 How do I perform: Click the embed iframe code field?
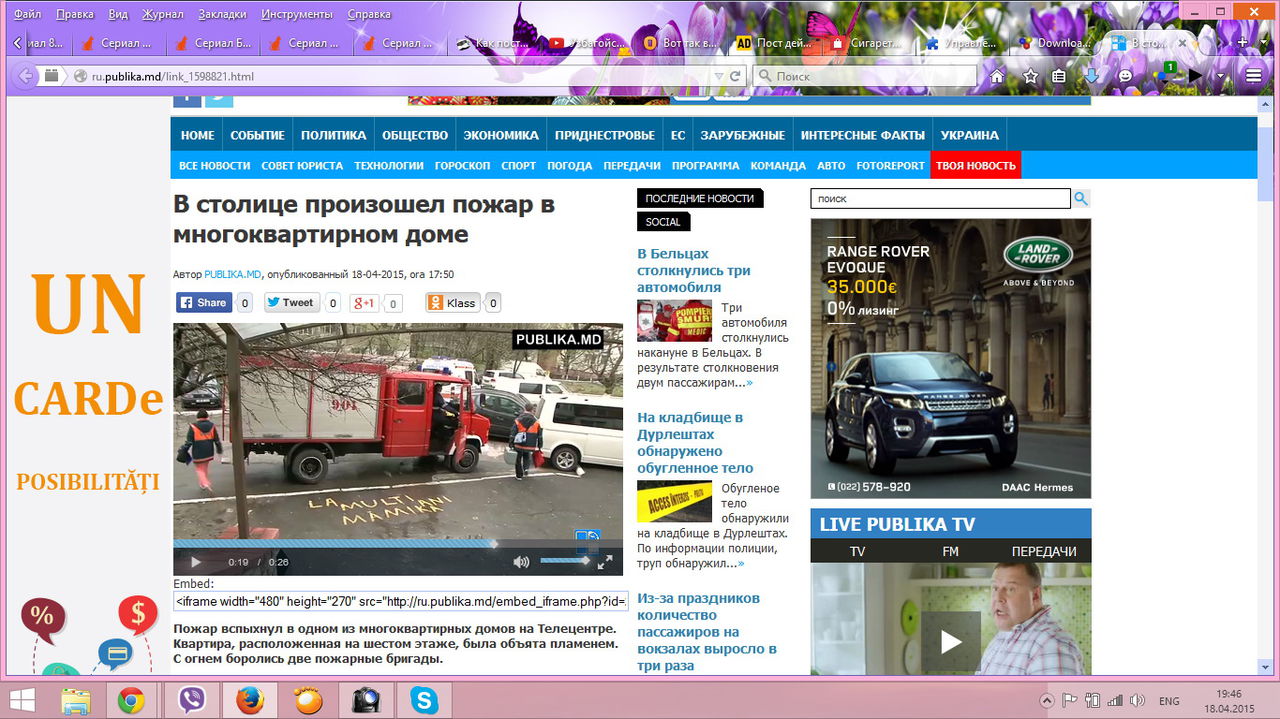400,601
